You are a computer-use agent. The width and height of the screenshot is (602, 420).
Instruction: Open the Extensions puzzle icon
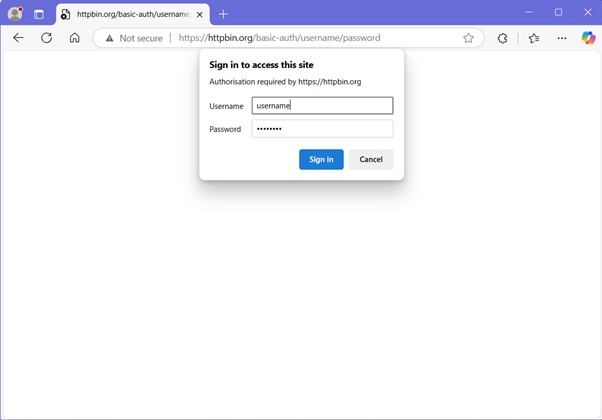(x=502, y=38)
